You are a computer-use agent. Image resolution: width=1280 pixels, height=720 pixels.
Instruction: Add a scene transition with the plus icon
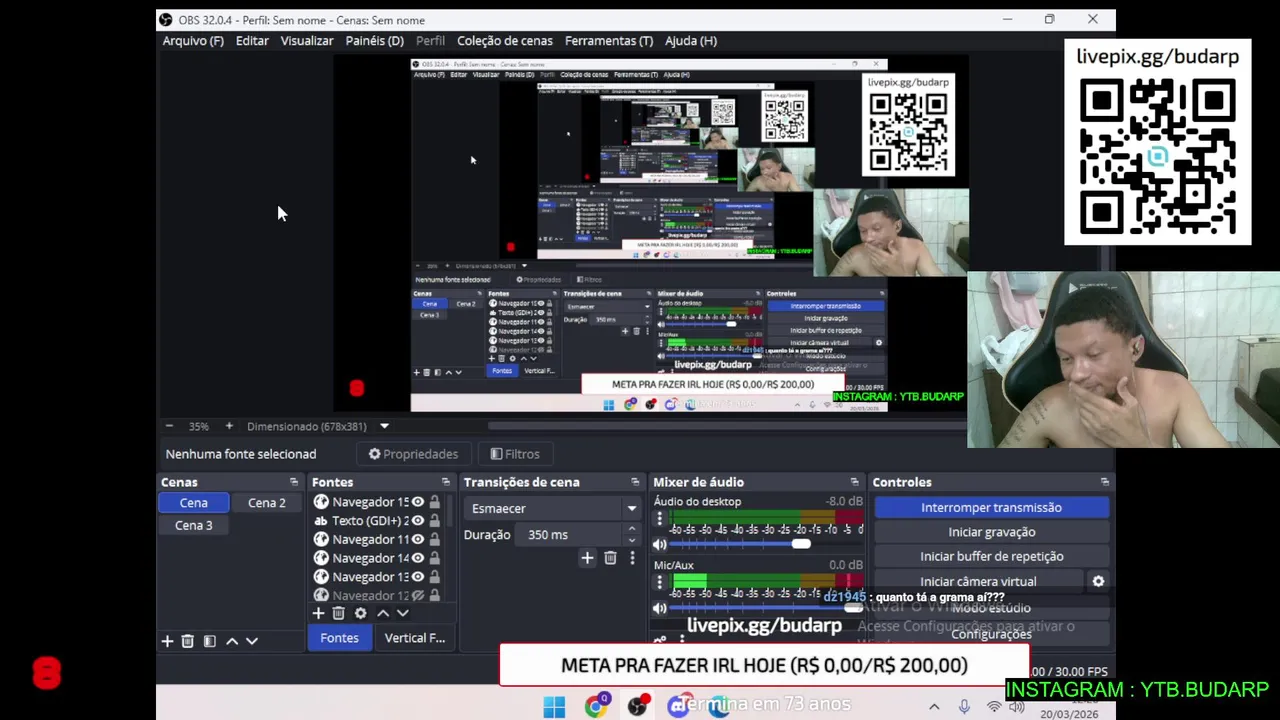click(587, 558)
